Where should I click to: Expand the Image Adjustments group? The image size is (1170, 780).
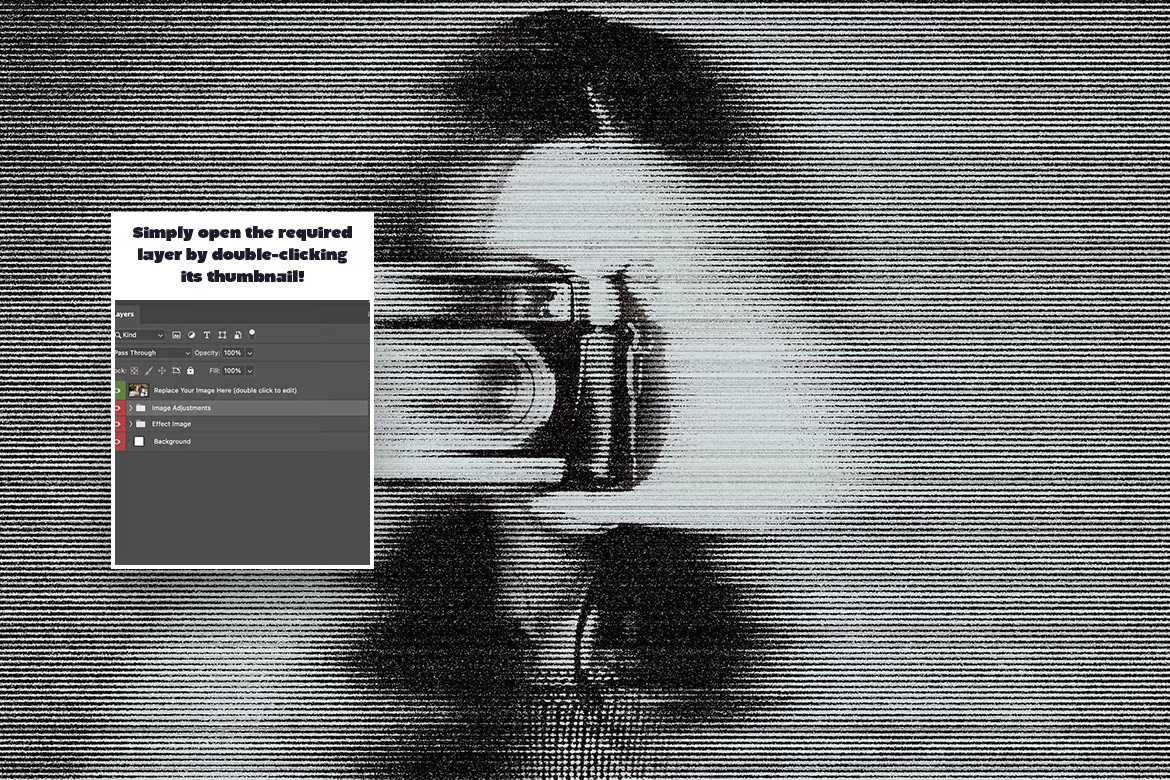point(131,407)
